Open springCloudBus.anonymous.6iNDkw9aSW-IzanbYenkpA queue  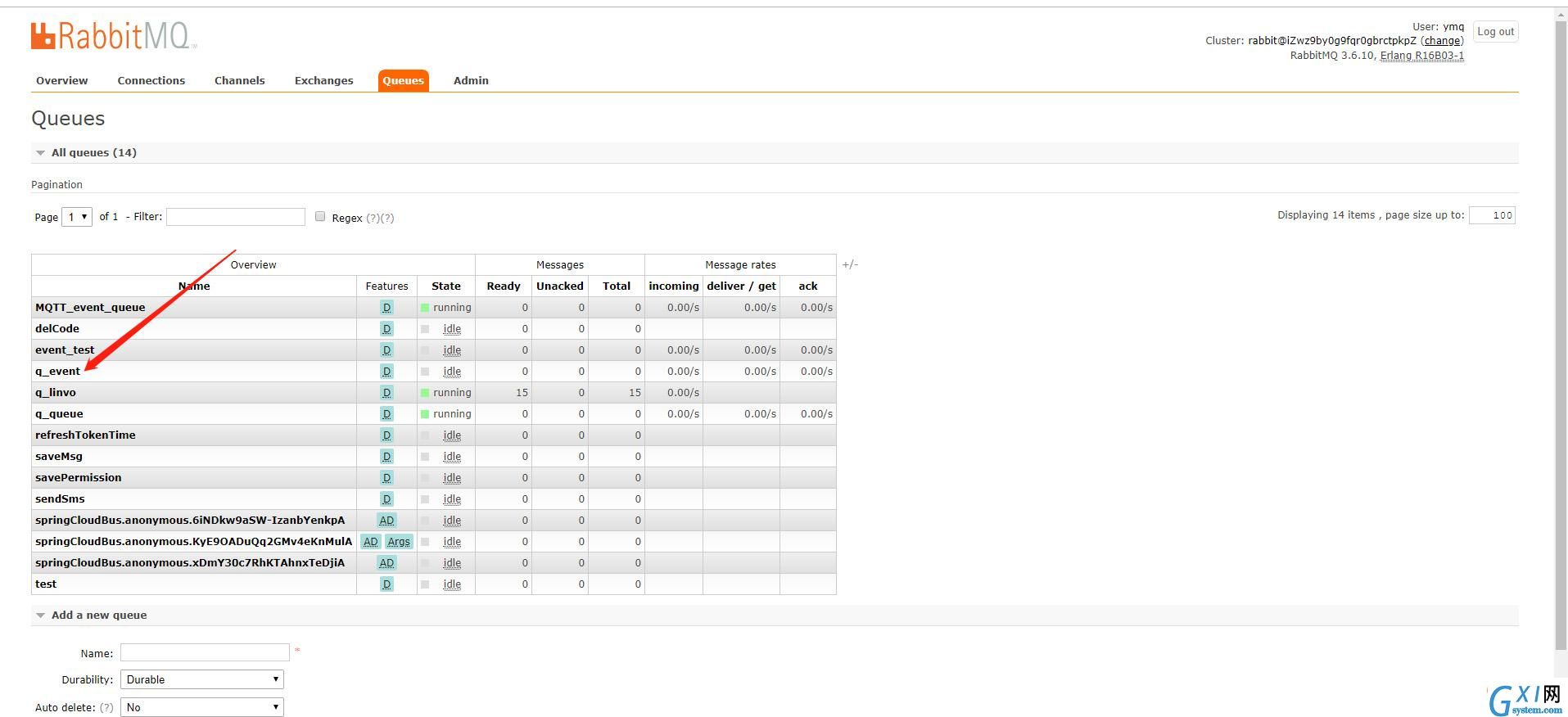pyautogui.click(x=190, y=520)
